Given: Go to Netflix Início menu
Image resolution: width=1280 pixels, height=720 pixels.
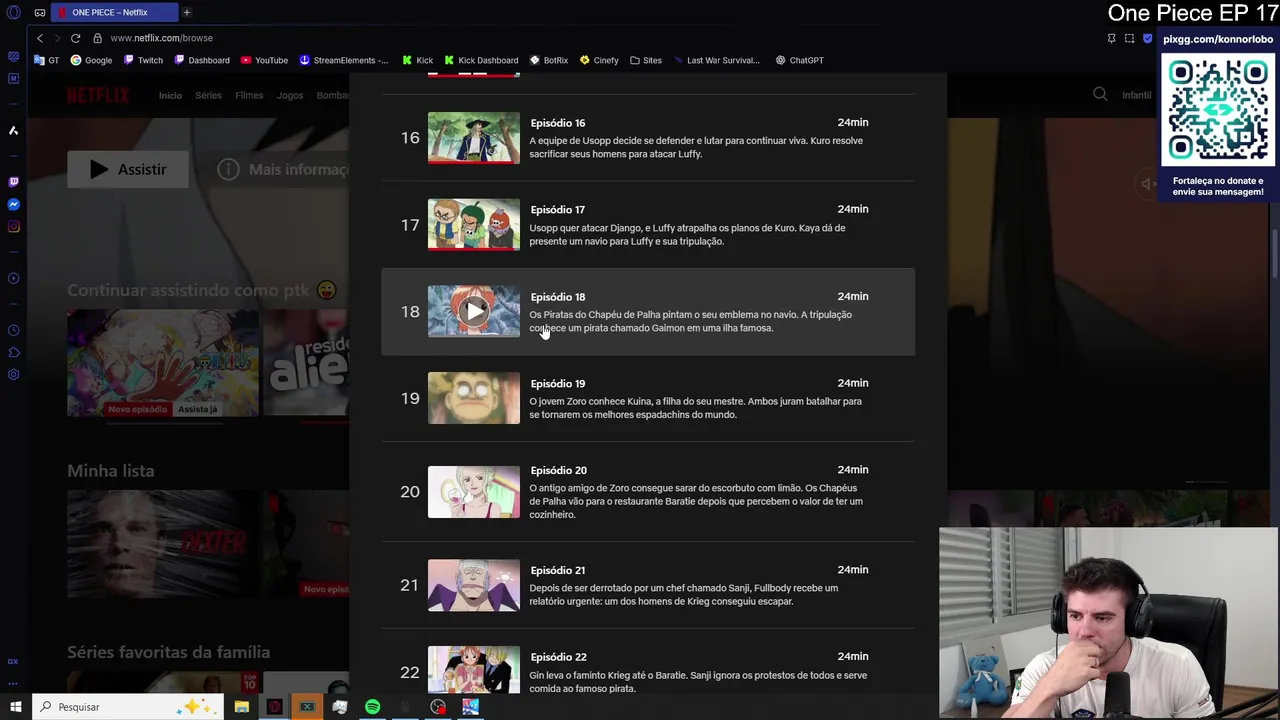Looking at the screenshot, I should tap(170, 95).
